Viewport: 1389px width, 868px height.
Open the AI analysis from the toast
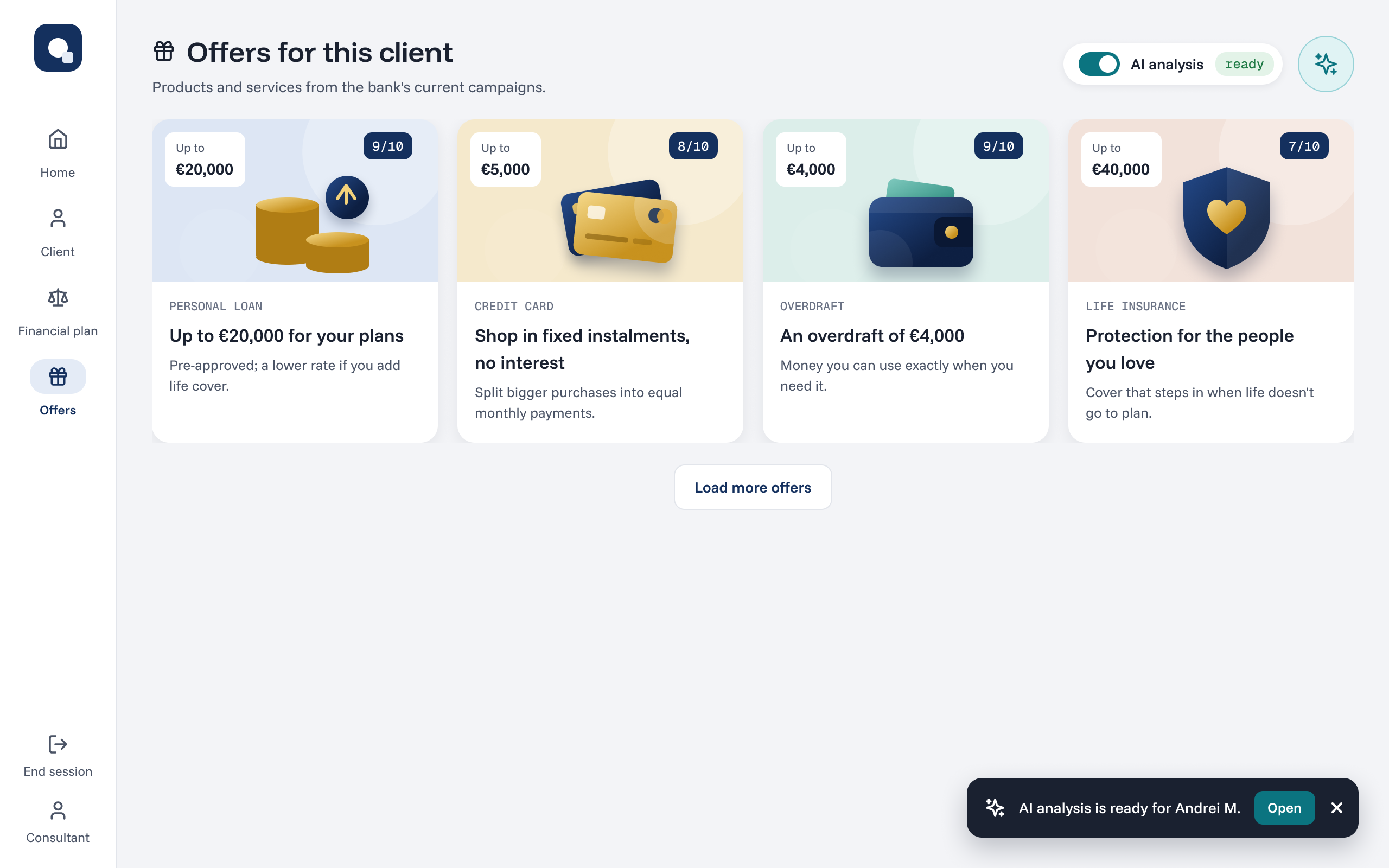(1284, 808)
